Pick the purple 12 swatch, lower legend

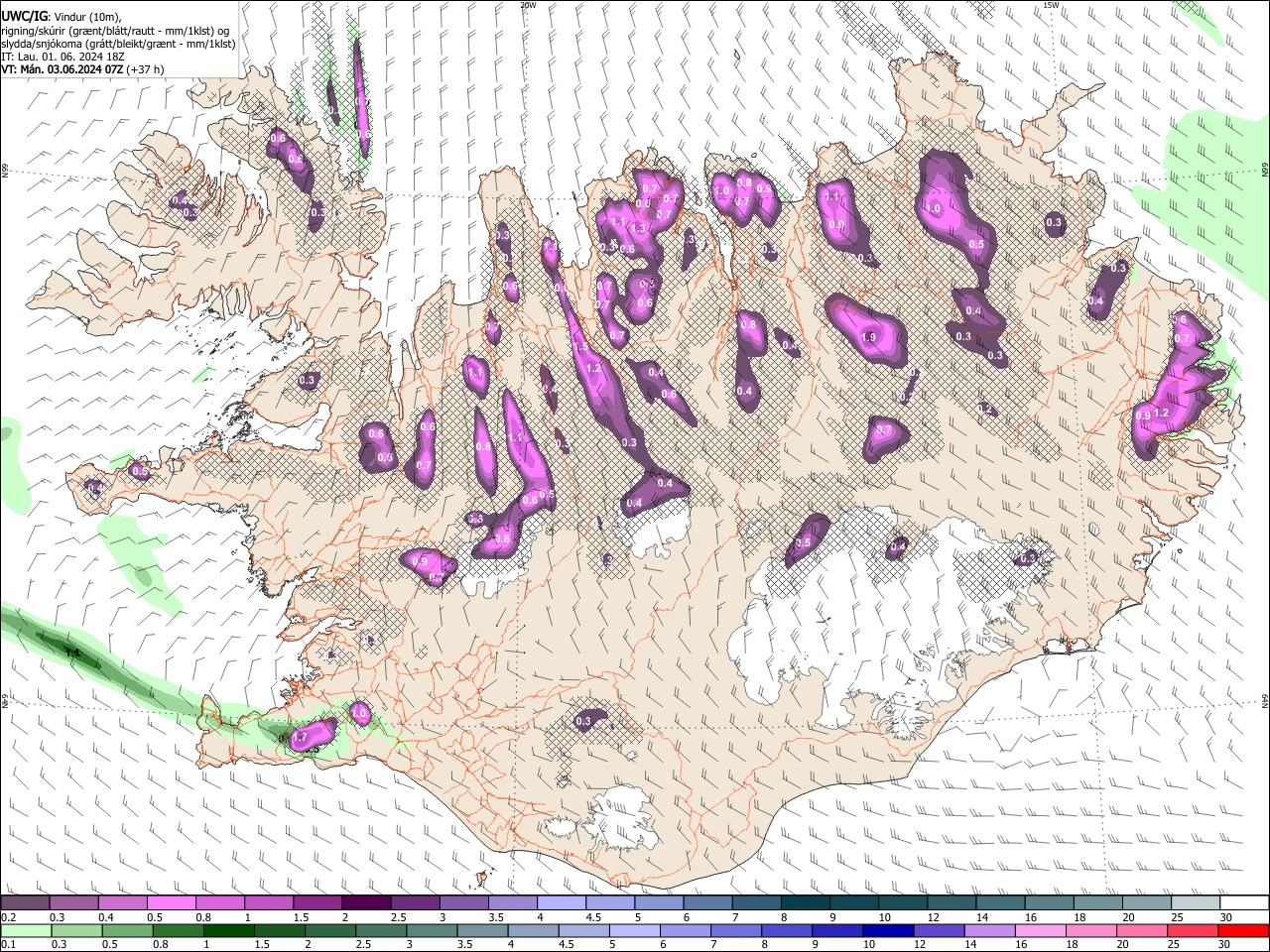(x=938, y=930)
